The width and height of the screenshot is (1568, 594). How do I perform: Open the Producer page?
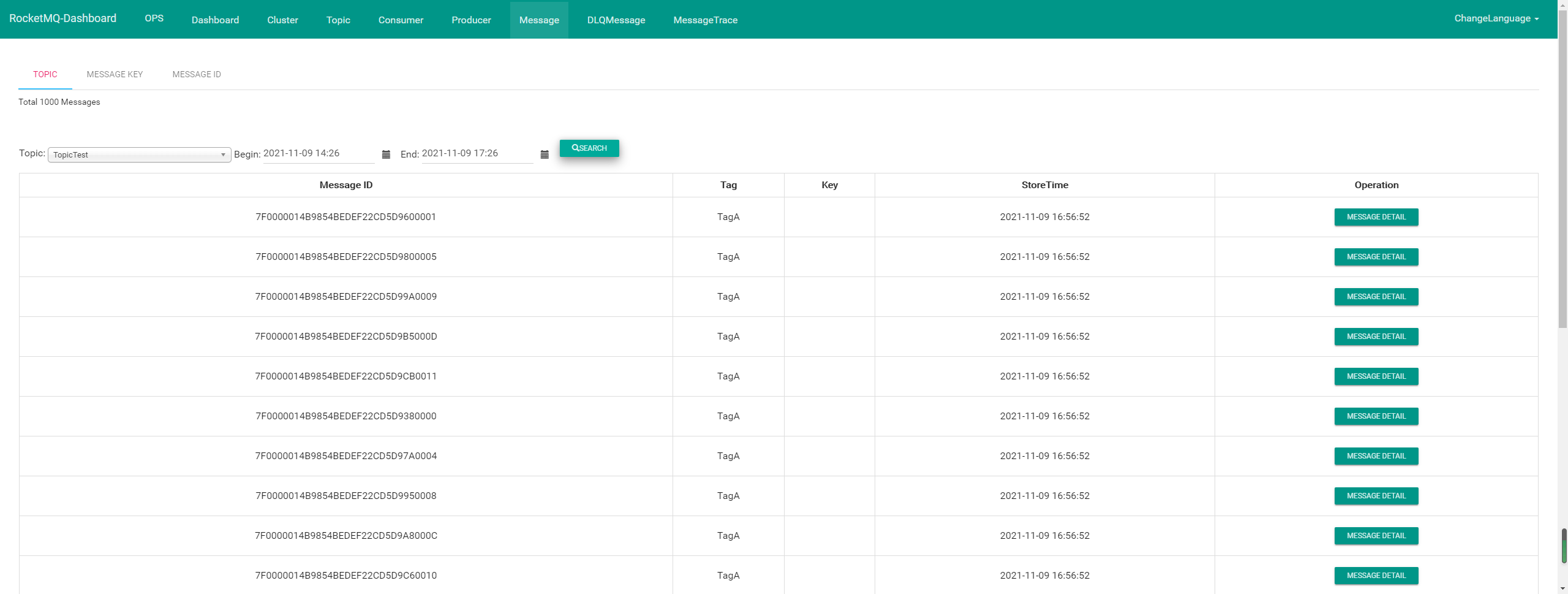(x=471, y=20)
